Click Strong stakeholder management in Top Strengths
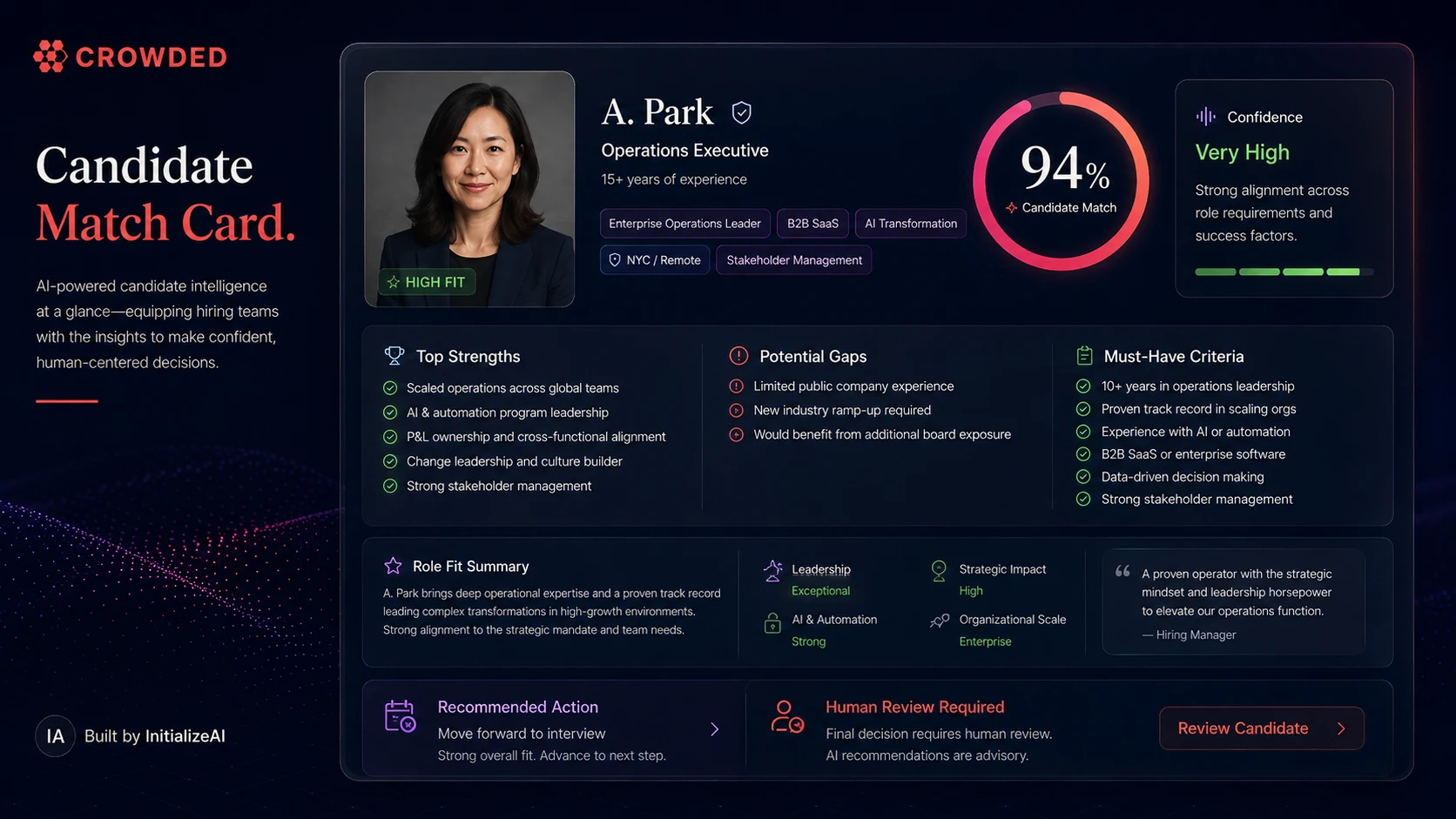This screenshot has width=1456, height=819. coord(499,486)
